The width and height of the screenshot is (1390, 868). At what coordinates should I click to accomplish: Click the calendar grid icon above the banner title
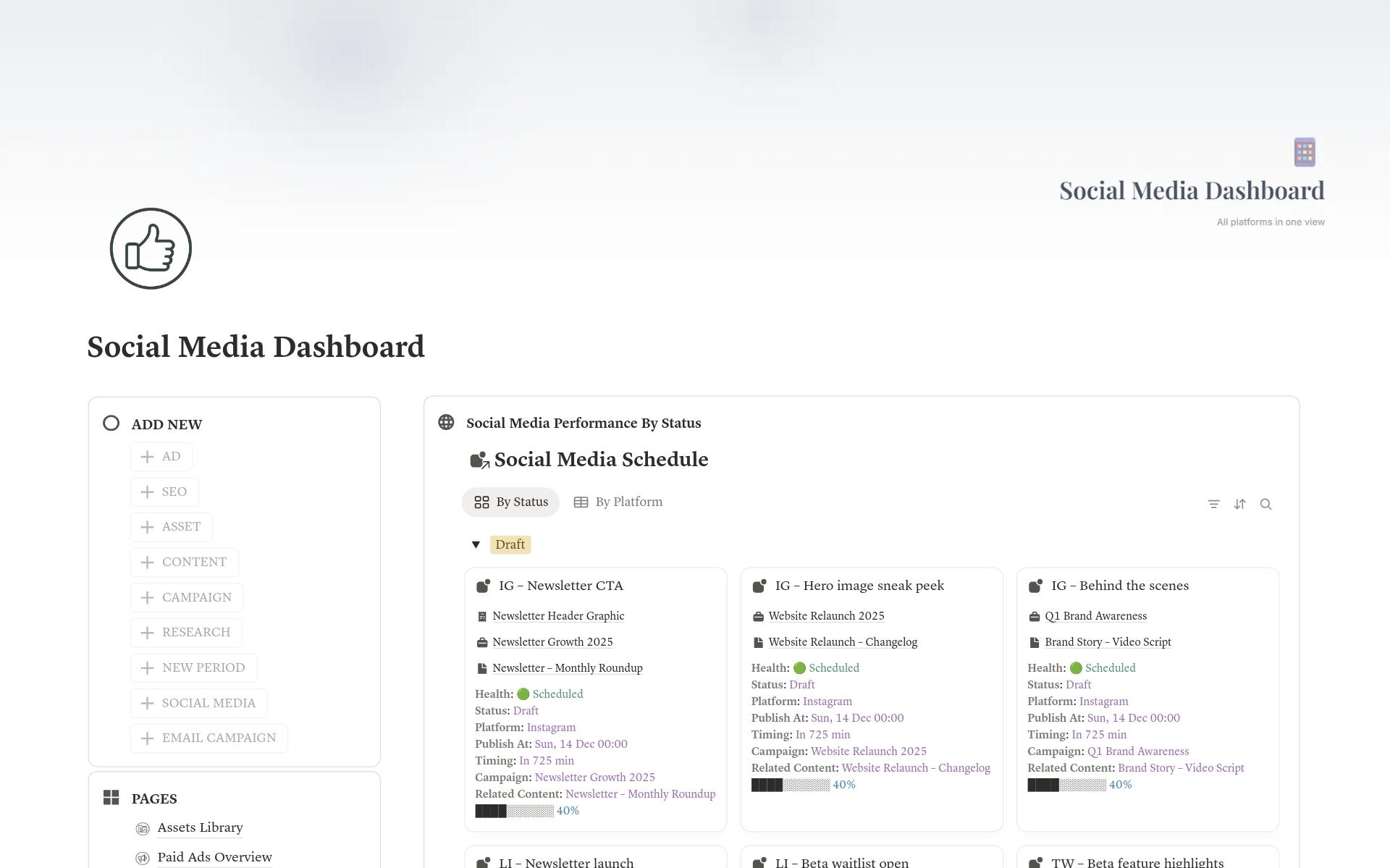click(x=1305, y=152)
